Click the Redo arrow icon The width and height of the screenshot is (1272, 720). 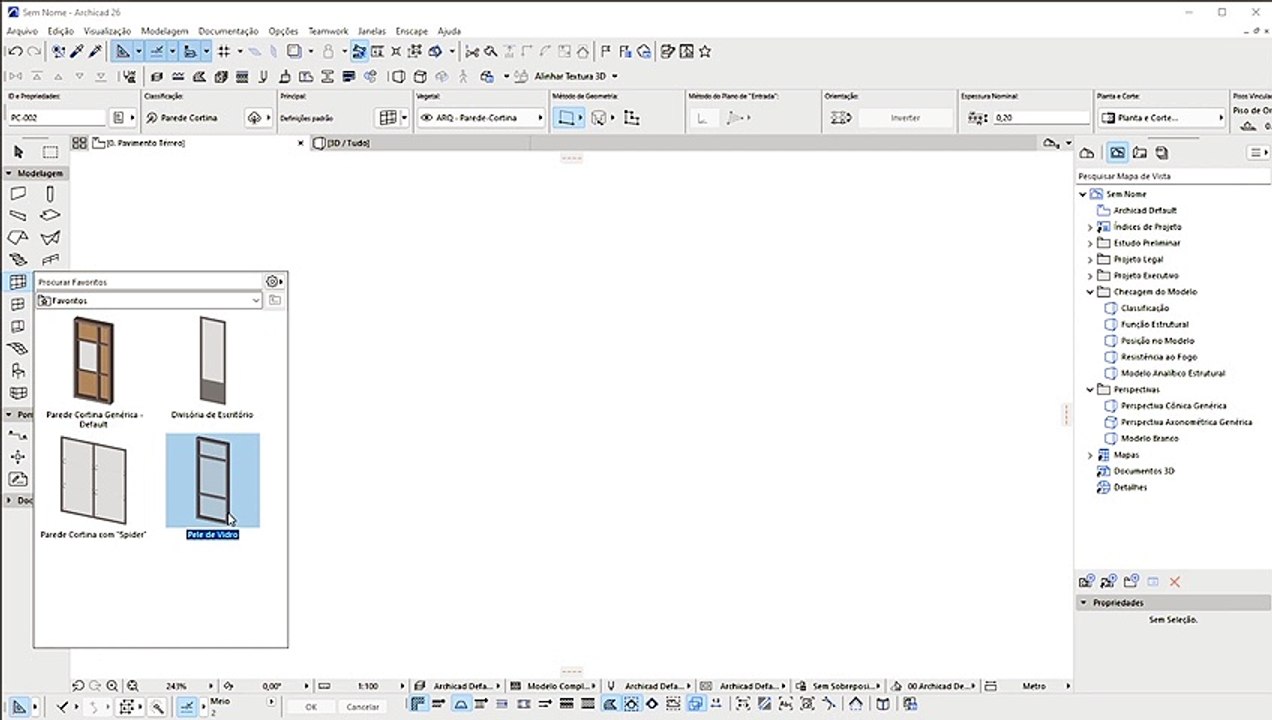pyautogui.click(x=34, y=51)
